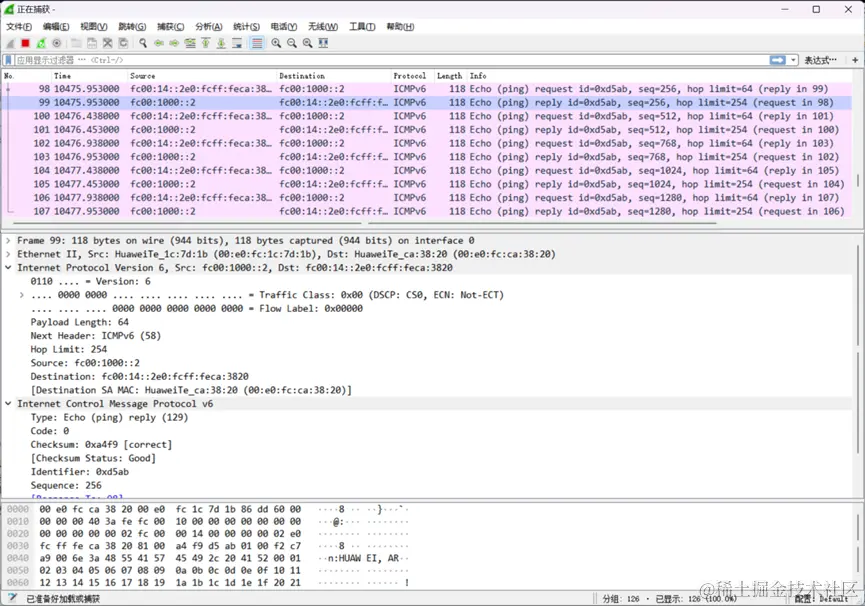Expand the Frame 99 tree node
Image resolution: width=865 pixels, height=606 pixels.
(8, 240)
